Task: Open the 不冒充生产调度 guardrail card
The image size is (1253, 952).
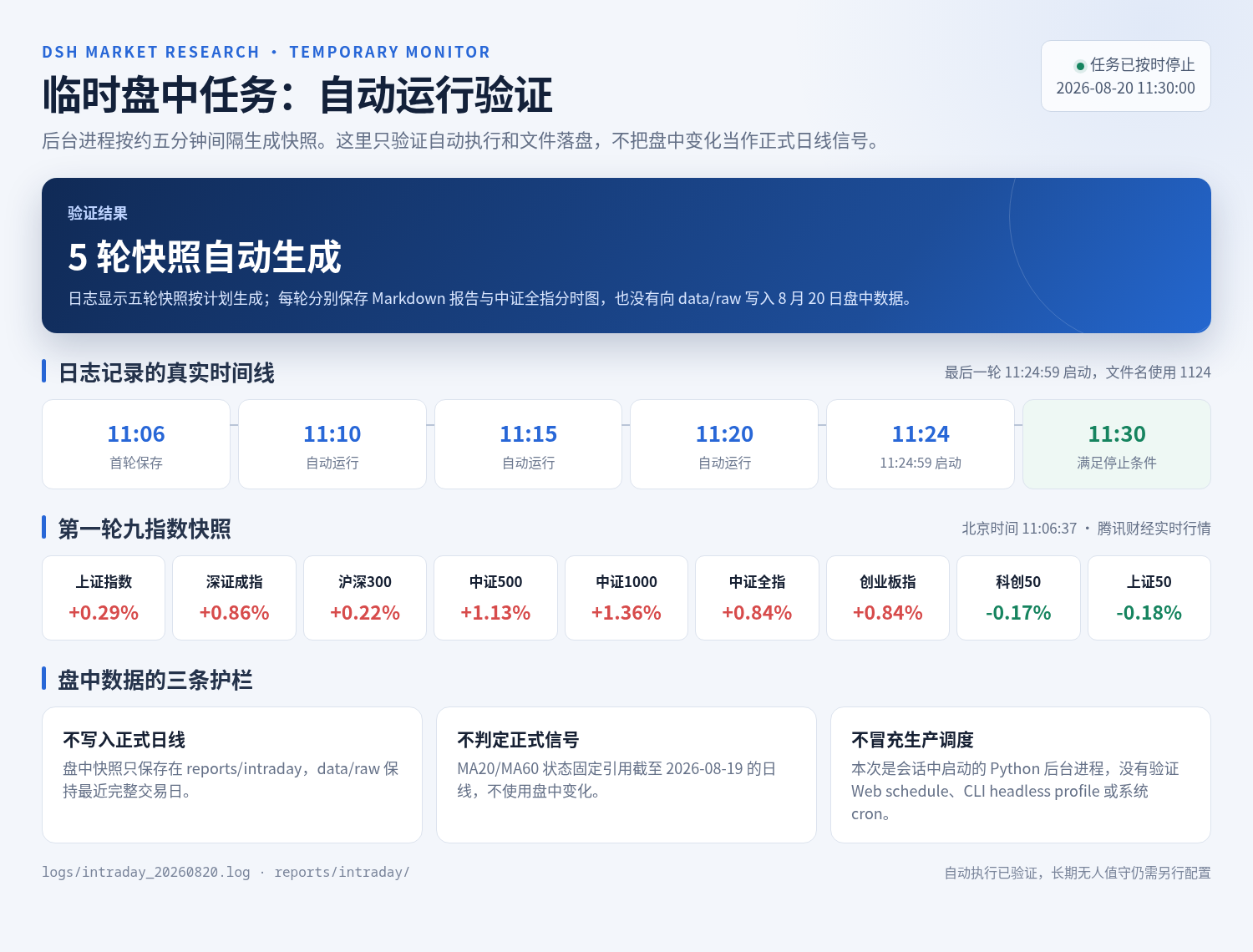Action: click(x=1021, y=775)
